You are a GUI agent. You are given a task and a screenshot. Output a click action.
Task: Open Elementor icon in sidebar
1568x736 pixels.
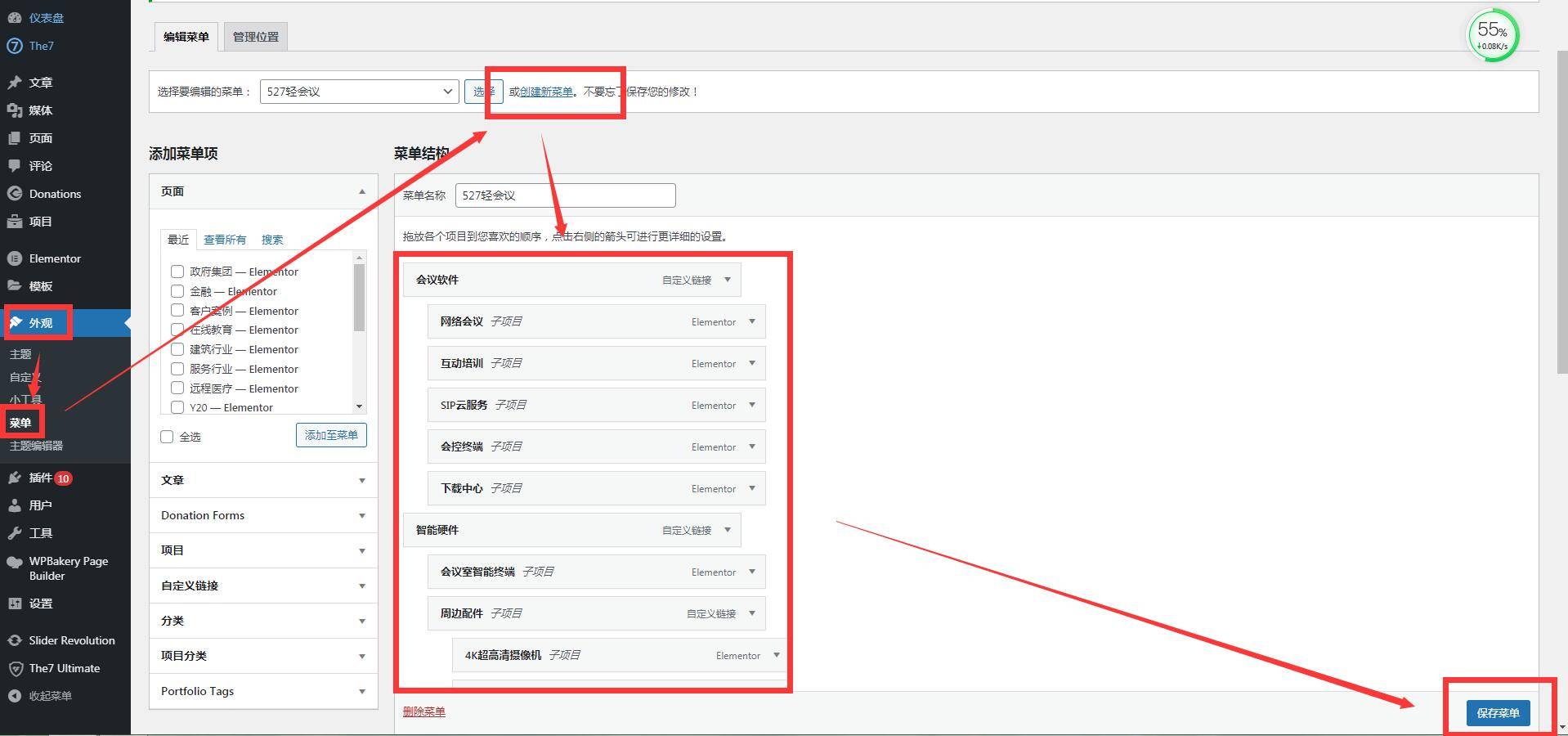[14, 258]
